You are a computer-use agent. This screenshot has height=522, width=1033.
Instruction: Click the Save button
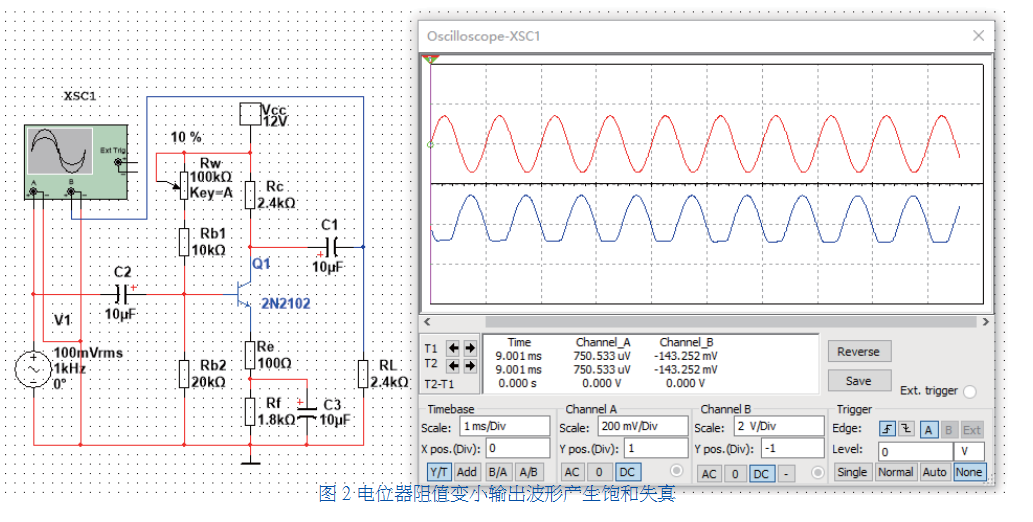point(858,381)
